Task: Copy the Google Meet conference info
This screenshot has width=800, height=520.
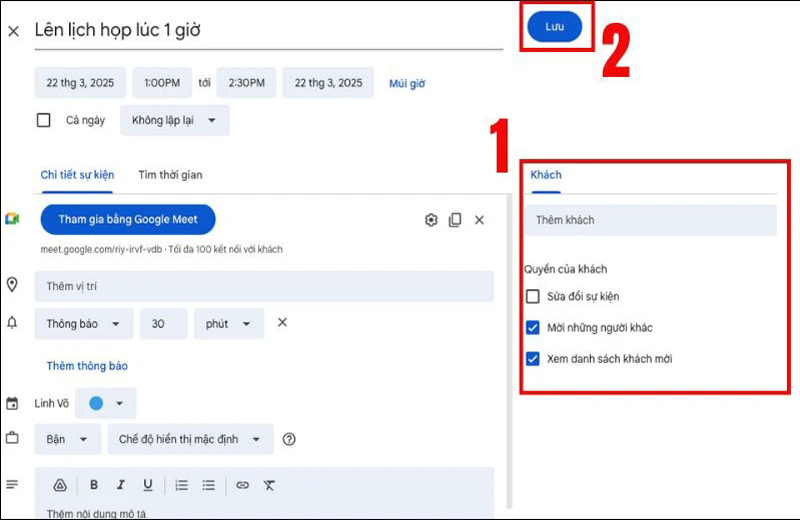Action: [455, 220]
